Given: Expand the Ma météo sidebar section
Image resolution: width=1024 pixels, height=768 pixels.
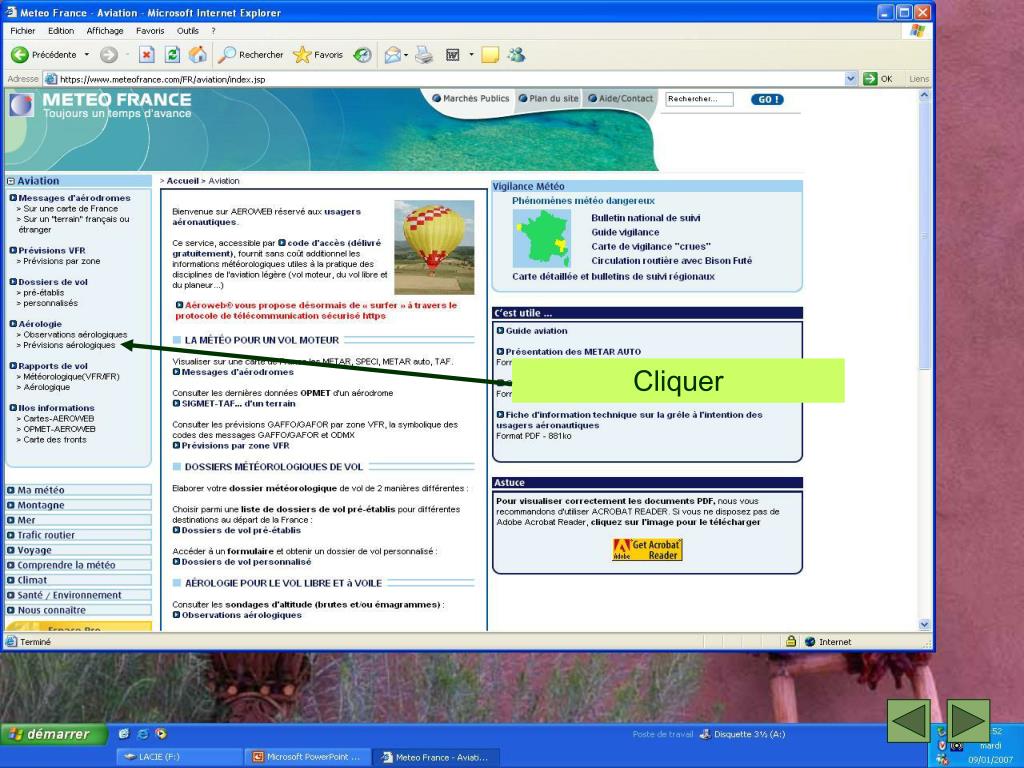Looking at the screenshot, I should [x=78, y=490].
